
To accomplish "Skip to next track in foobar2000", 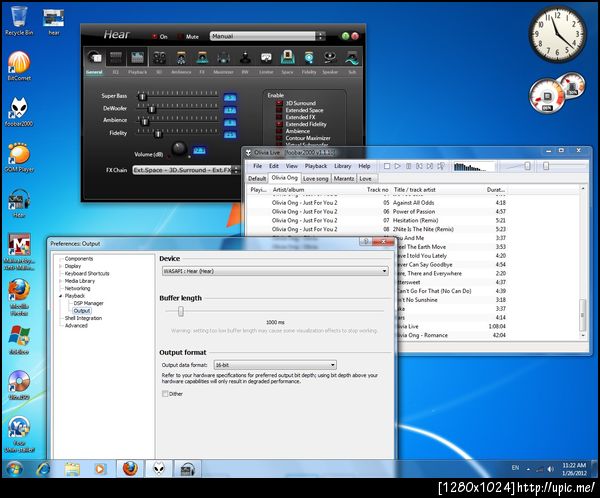I will click(430, 166).
